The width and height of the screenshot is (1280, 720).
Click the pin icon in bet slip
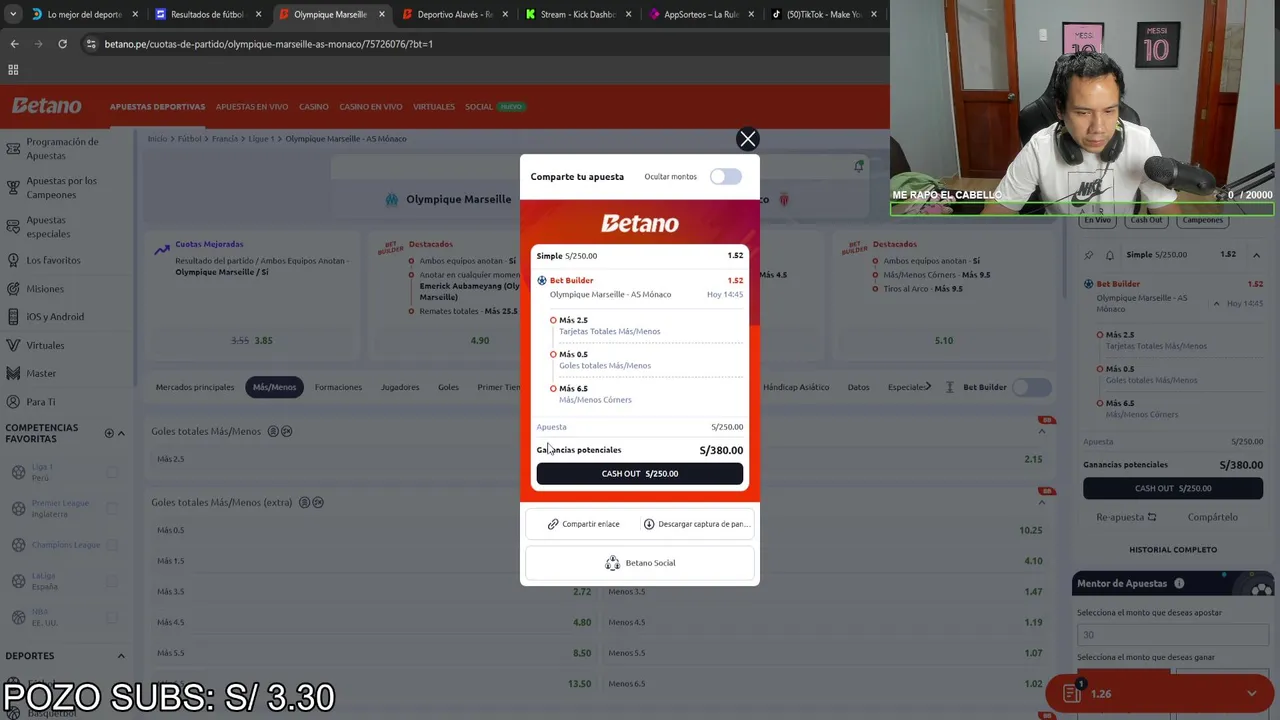coord(1088,255)
